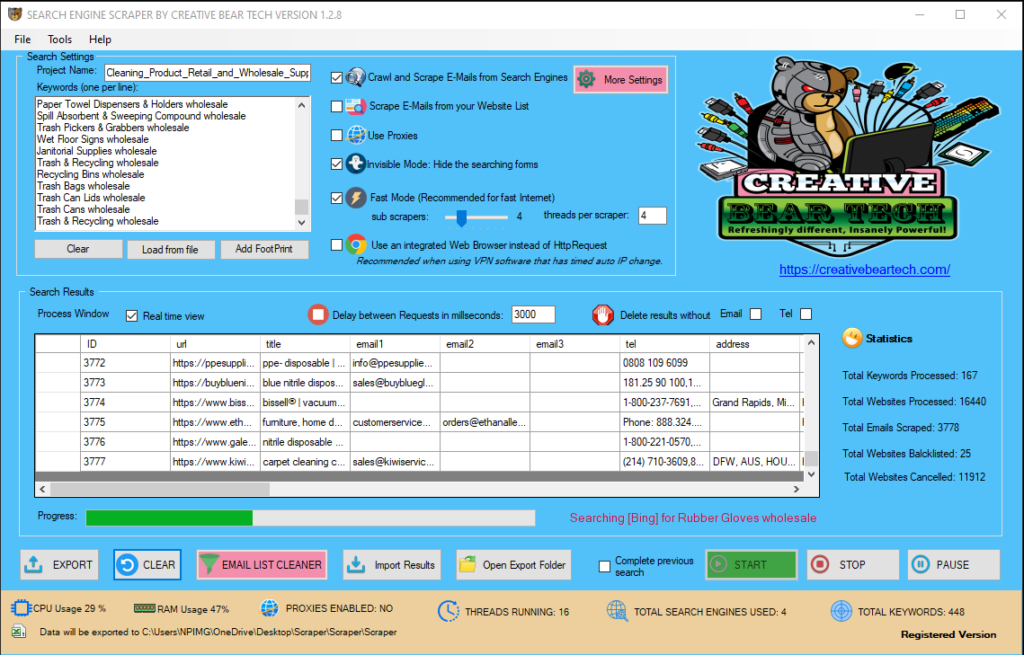Click the STOP button

(x=852, y=565)
